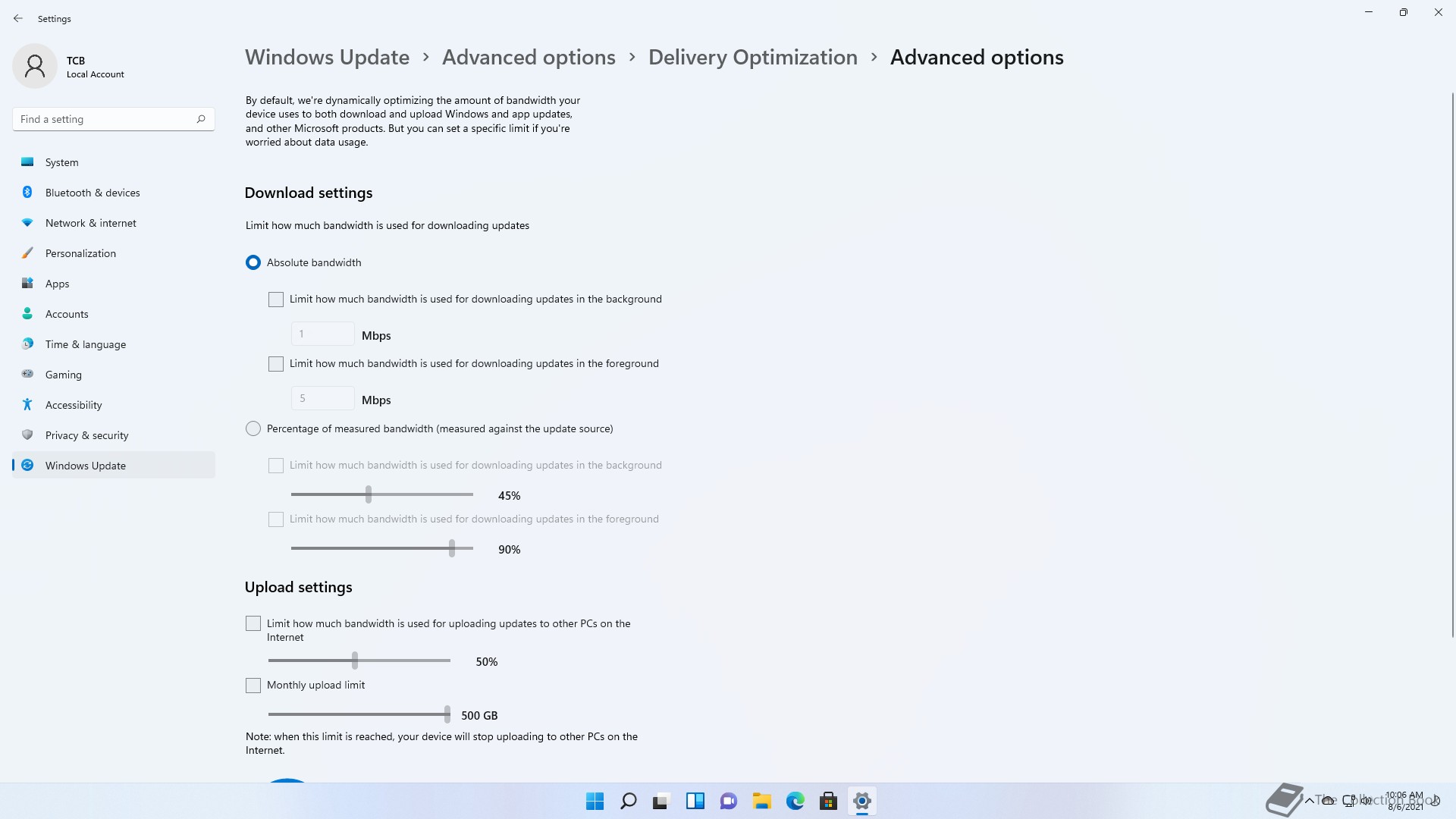1456x819 pixels.
Task: Select the Absolute bandwidth radio button
Action: 253,262
